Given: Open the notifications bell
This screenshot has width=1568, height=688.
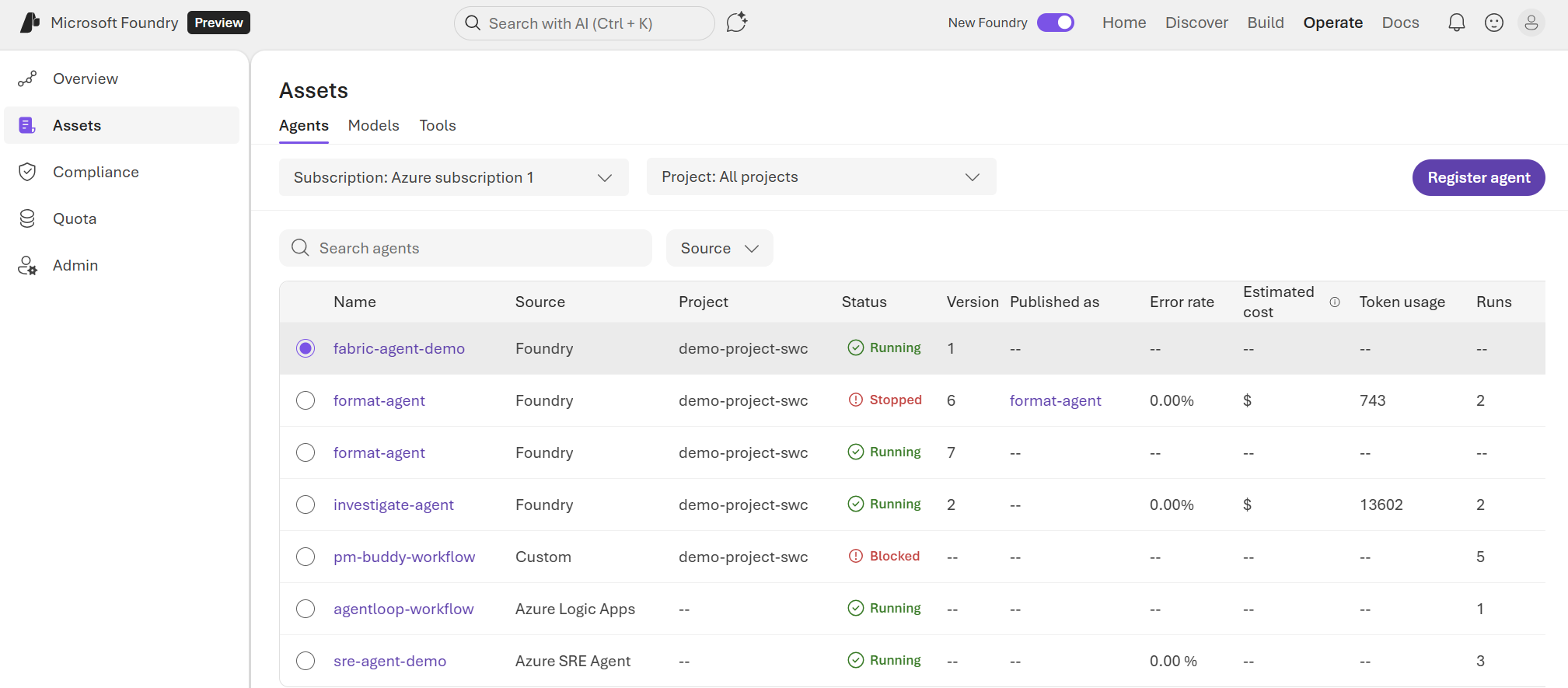Looking at the screenshot, I should click(1456, 23).
